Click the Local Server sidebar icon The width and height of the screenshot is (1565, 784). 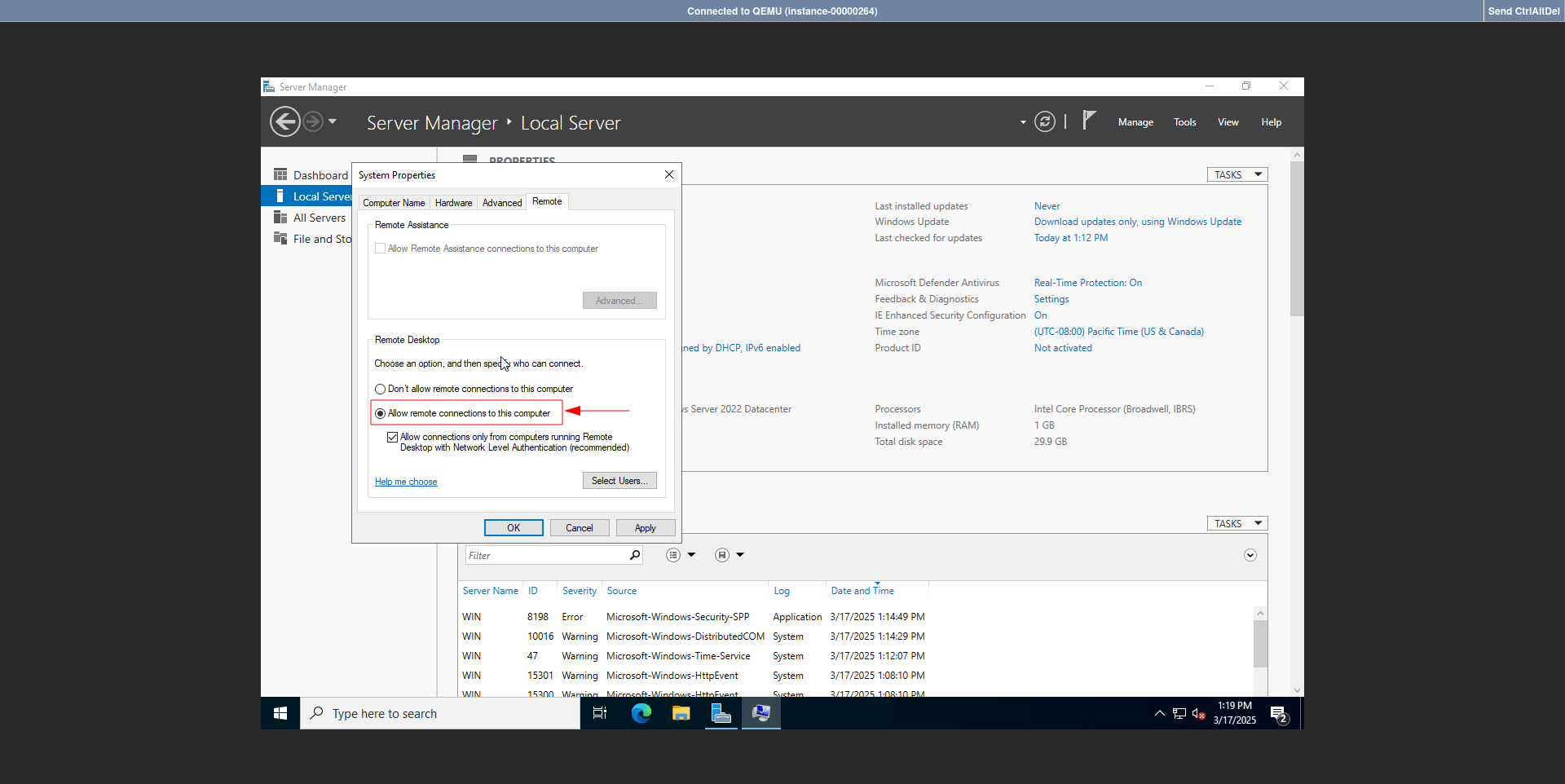coord(280,196)
